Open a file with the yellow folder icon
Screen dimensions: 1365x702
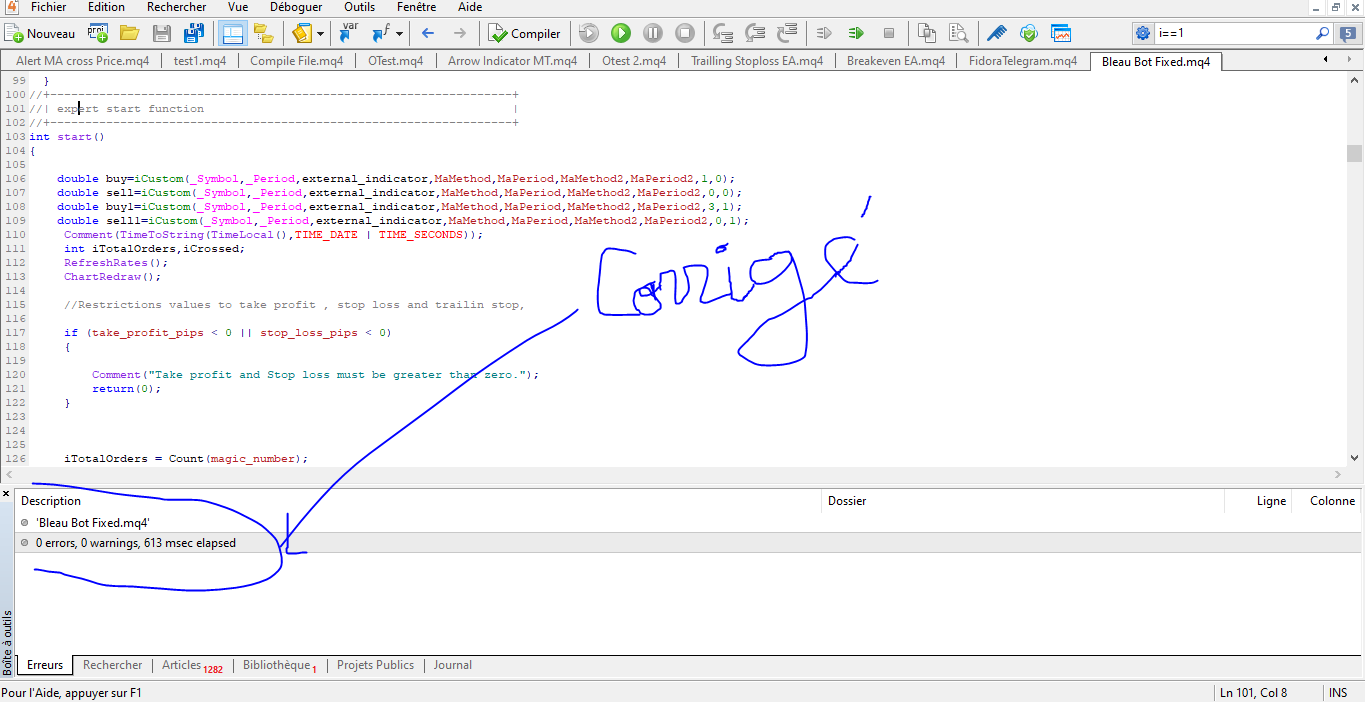click(x=129, y=33)
